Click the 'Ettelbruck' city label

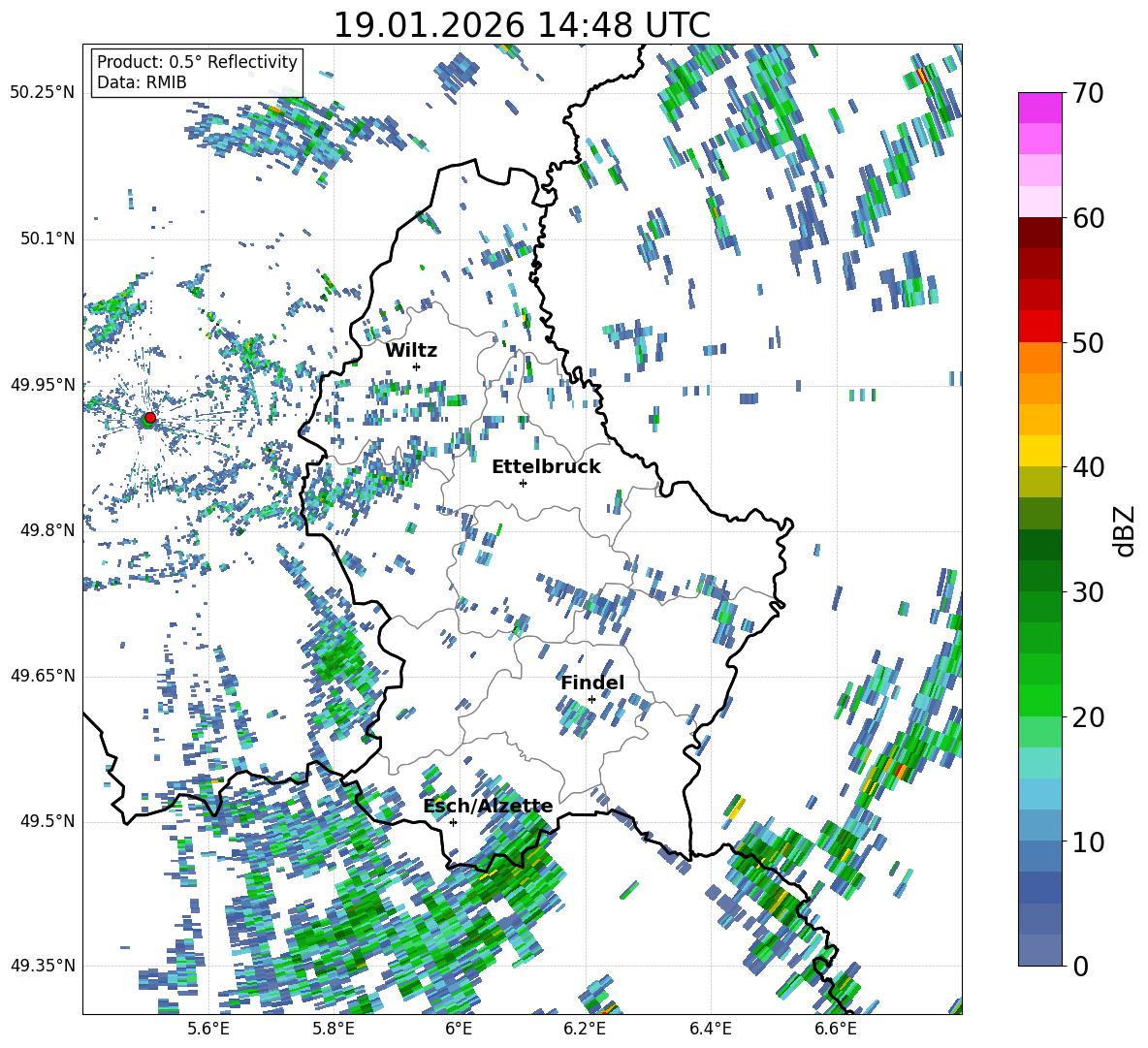546,467
